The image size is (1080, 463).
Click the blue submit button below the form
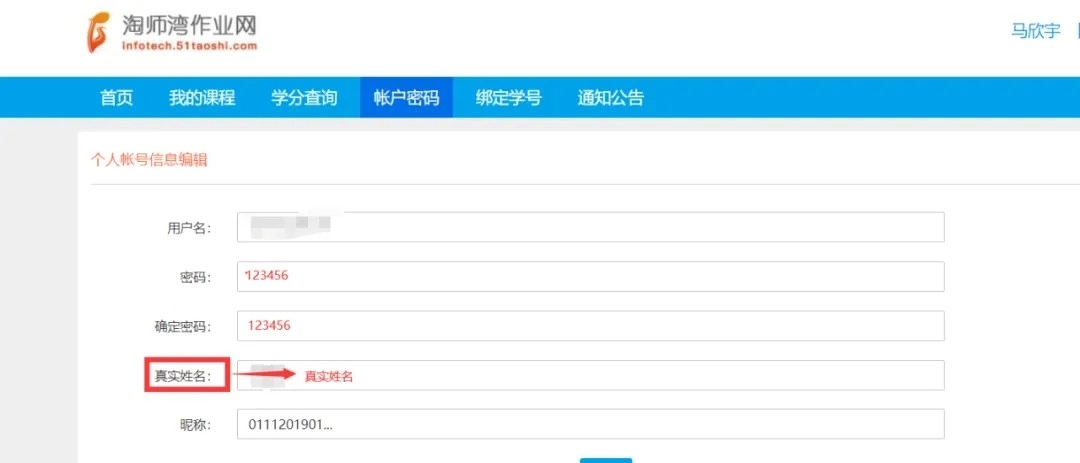coord(606,459)
